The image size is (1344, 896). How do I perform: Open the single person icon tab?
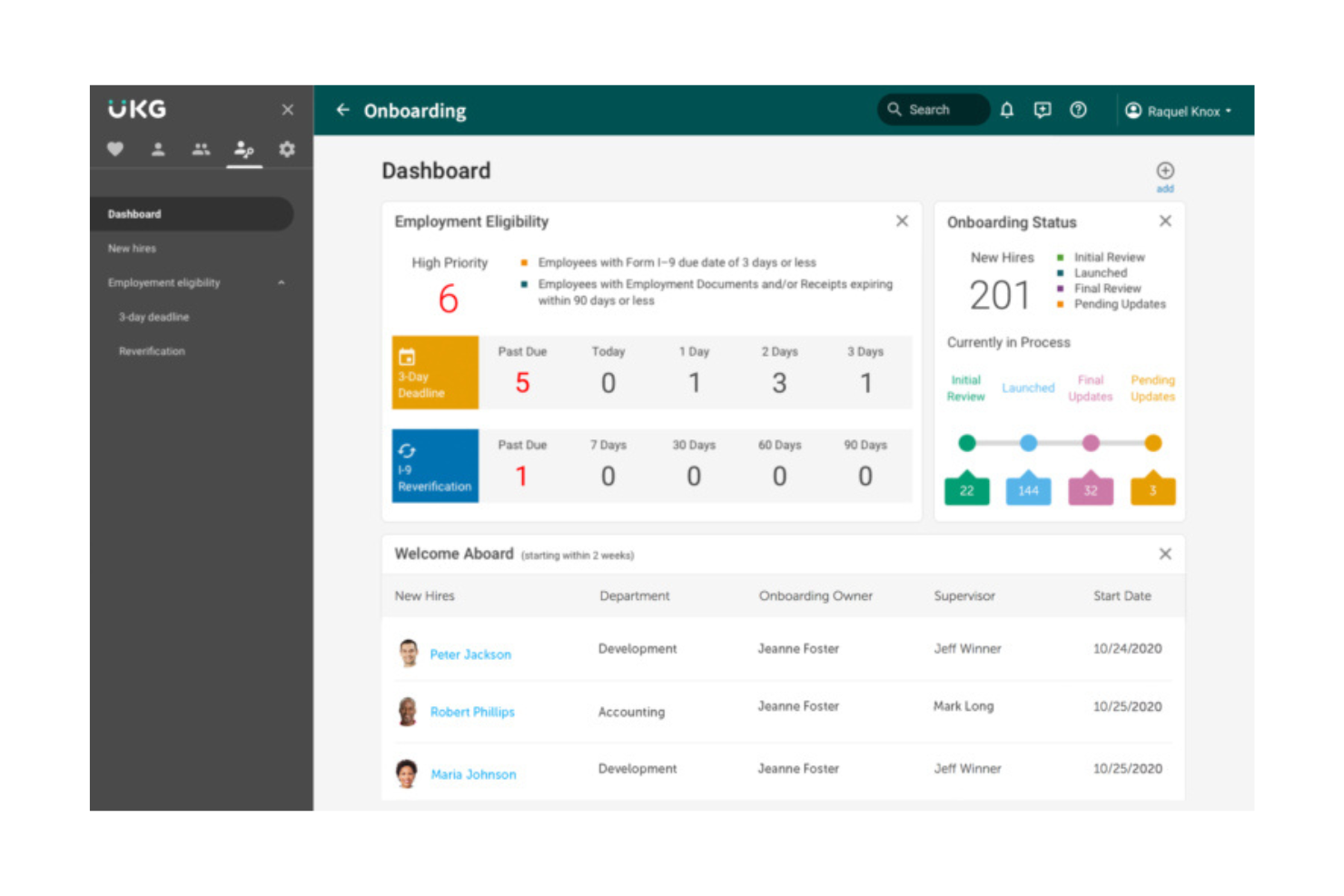pos(158,149)
